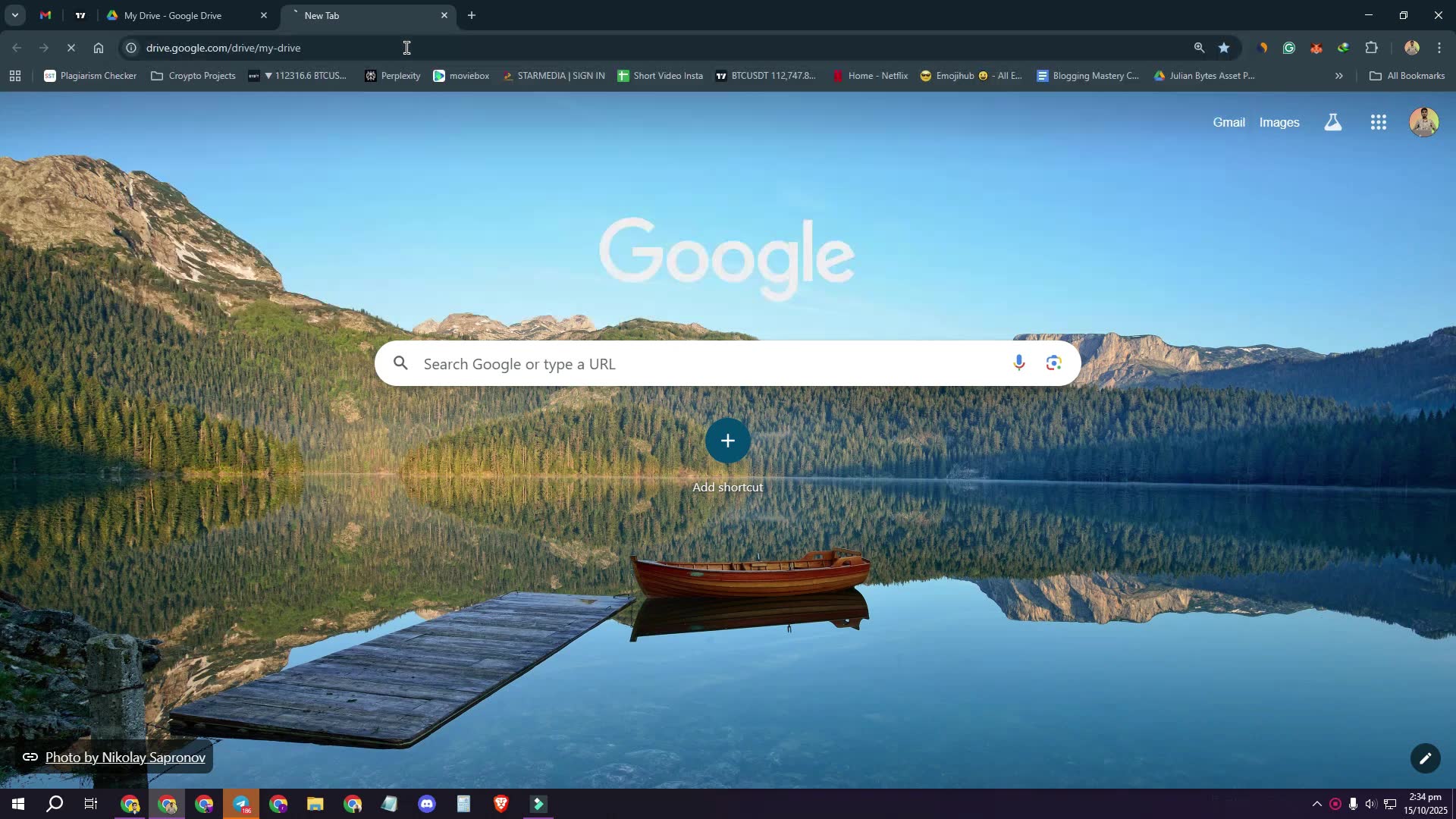The image size is (1456, 819).
Task: Expand hidden bookmarks chevron
Action: [1338, 76]
